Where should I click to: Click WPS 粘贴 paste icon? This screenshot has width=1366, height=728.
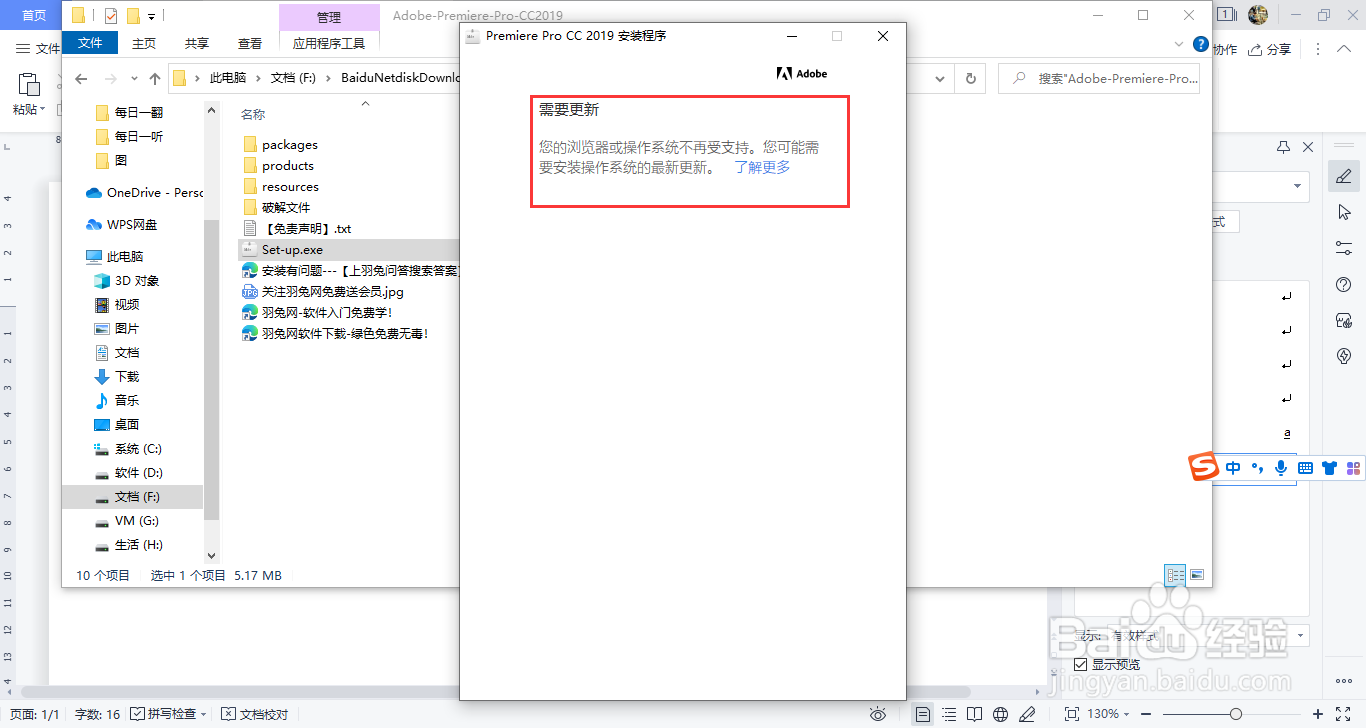coord(28,84)
